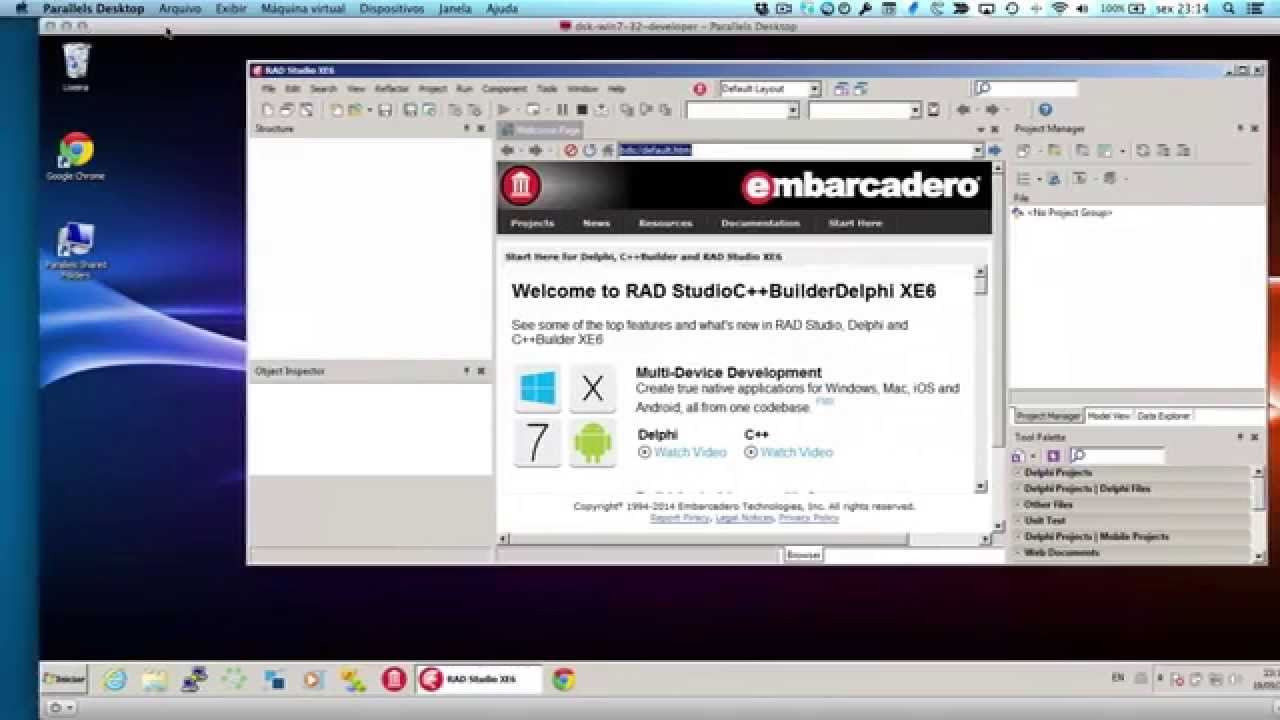
Task: Select the No Project Group tree item
Action: 1062,213
